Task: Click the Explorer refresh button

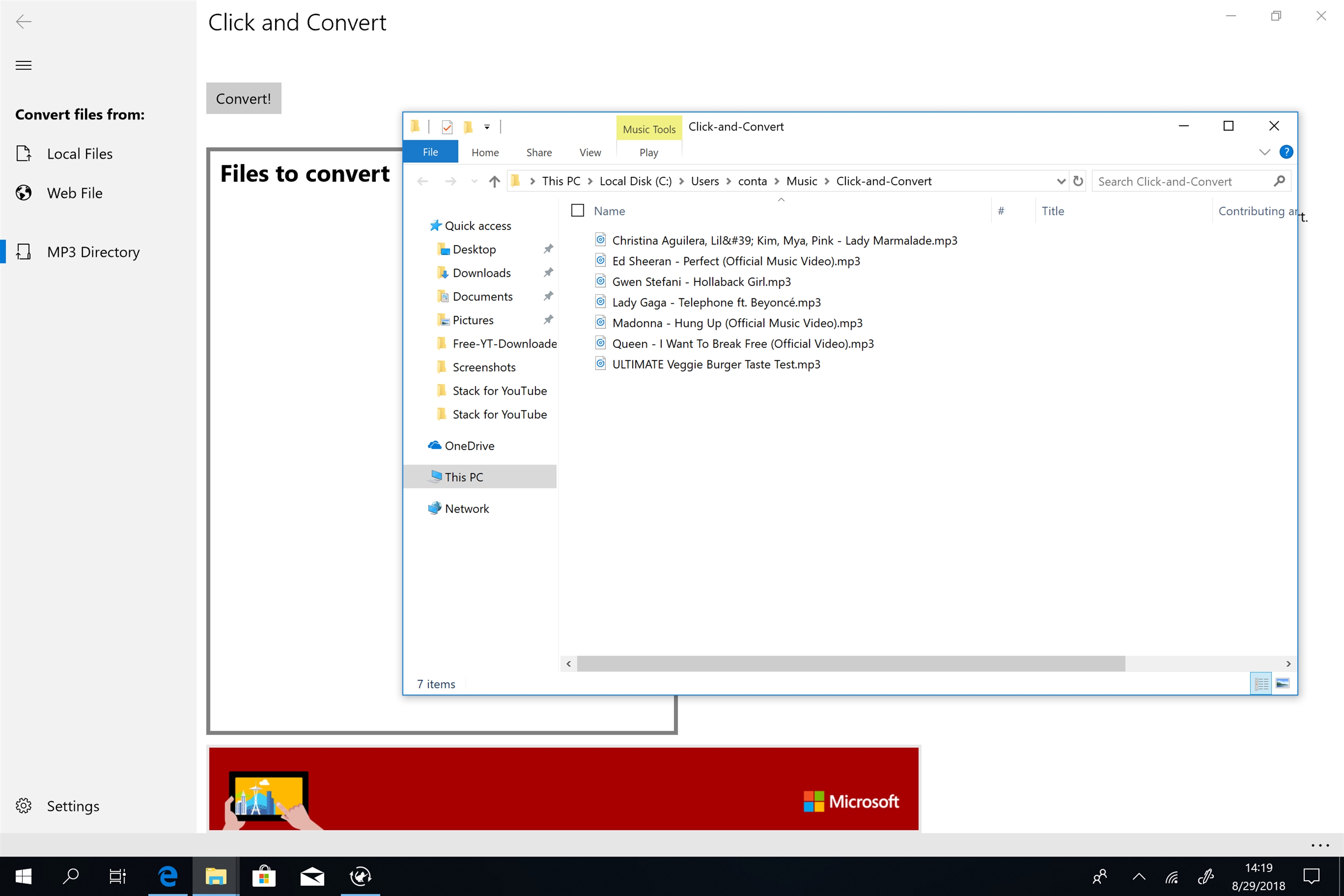Action: (x=1078, y=181)
